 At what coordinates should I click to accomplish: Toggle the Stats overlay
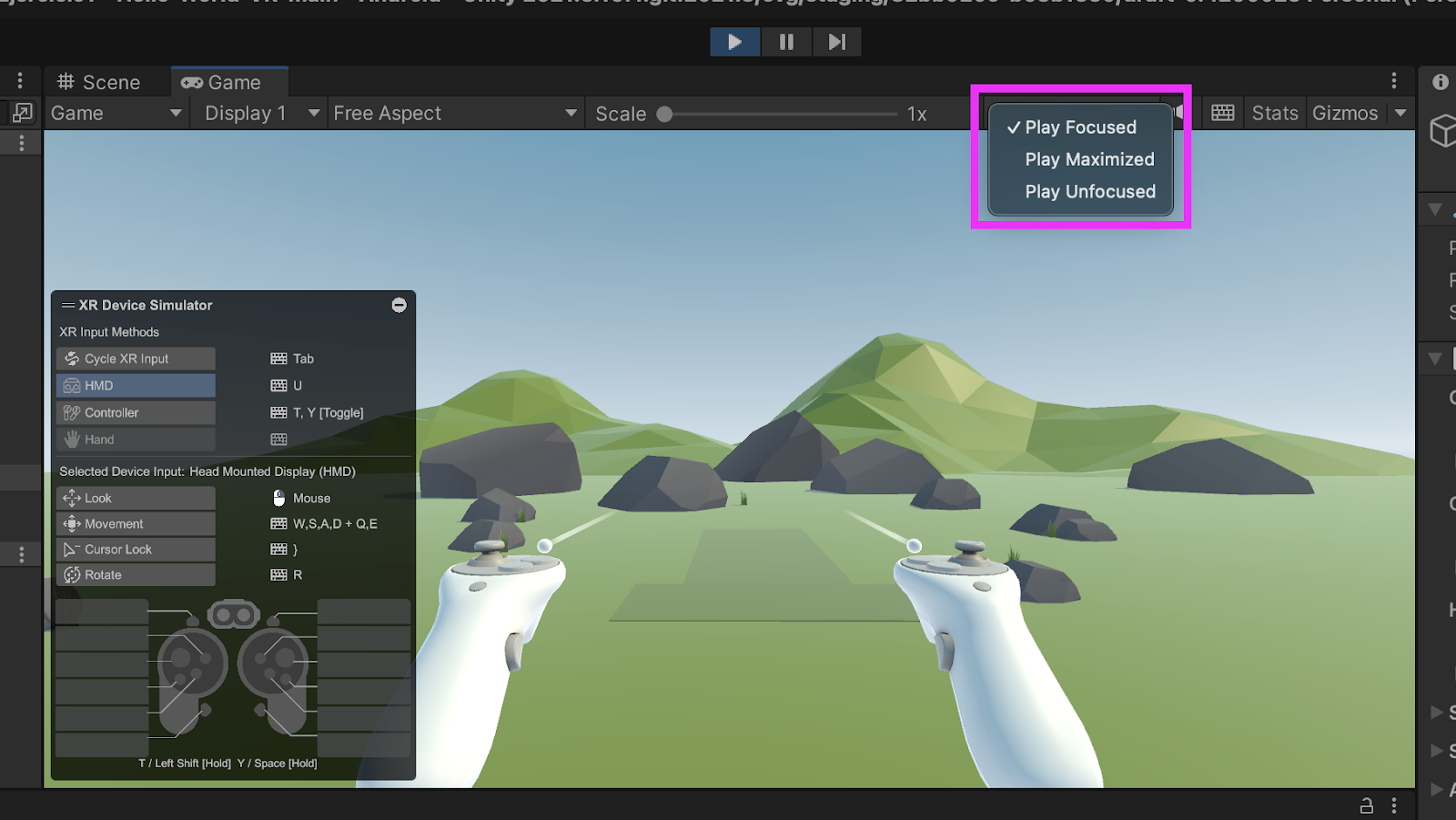point(1274,113)
